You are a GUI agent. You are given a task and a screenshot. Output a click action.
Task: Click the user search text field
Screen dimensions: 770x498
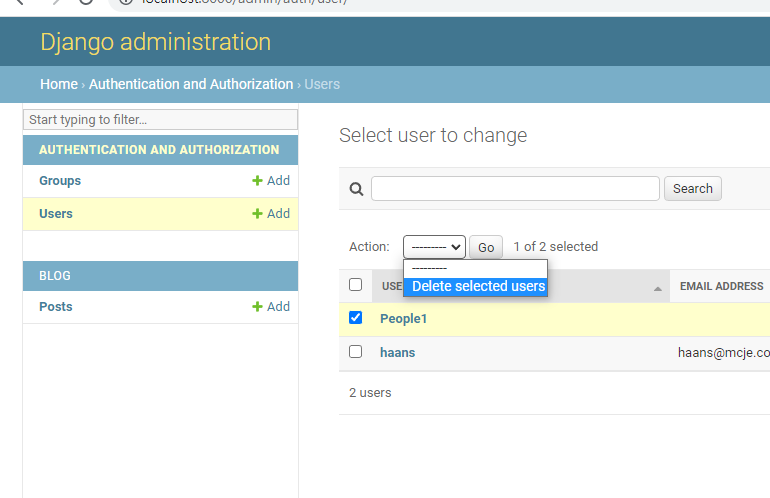tap(515, 189)
